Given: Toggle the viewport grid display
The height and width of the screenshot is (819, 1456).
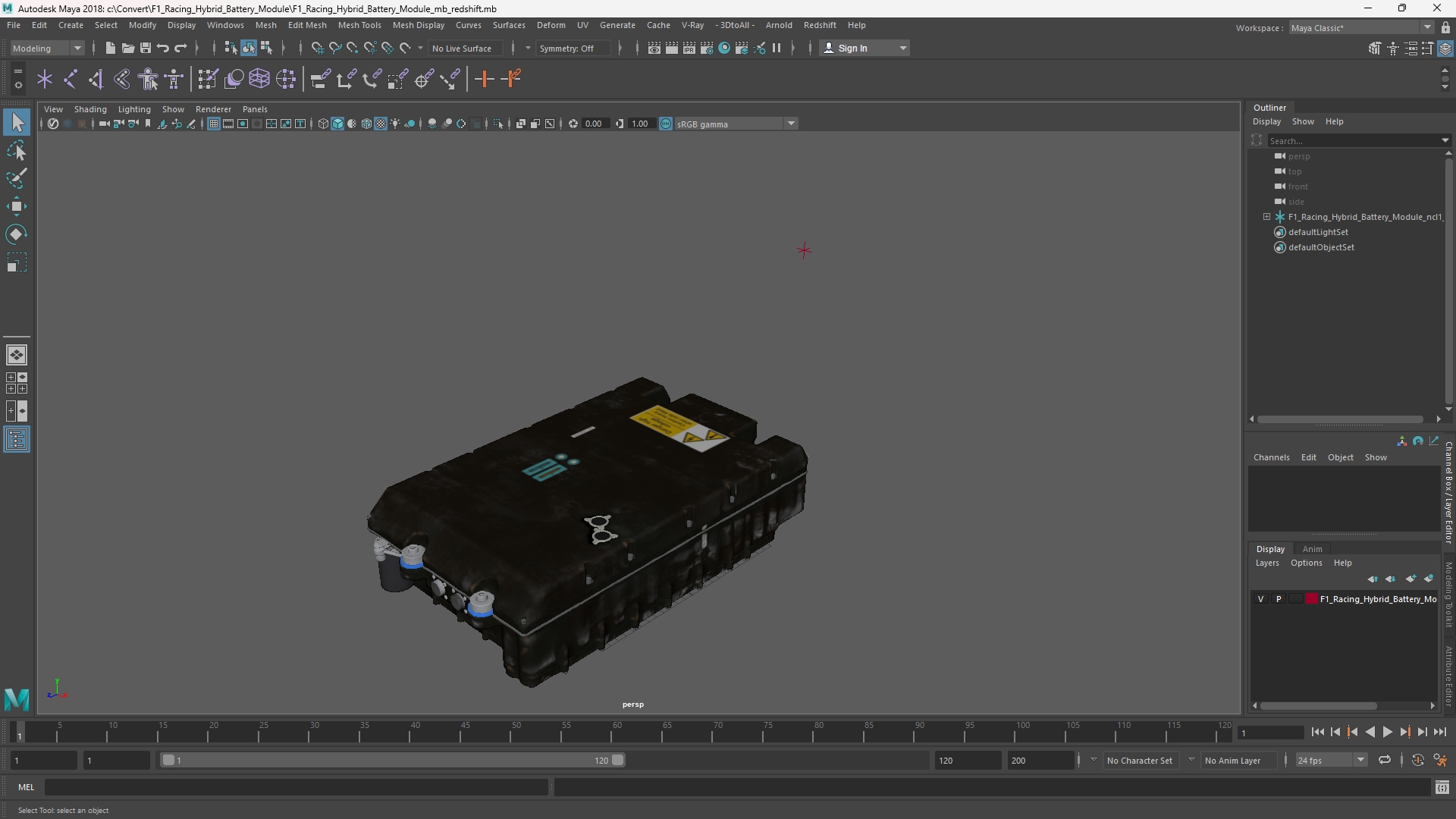Looking at the screenshot, I should click(214, 124).
